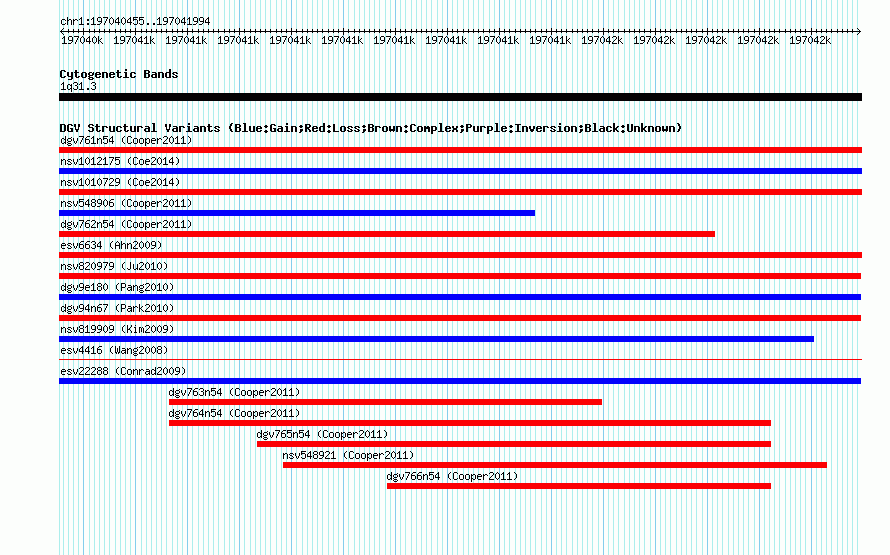Select the blue bar under dgv9e180
Image resolution: width=890 pixels, height=555 pixels.
tap(460, 297)
